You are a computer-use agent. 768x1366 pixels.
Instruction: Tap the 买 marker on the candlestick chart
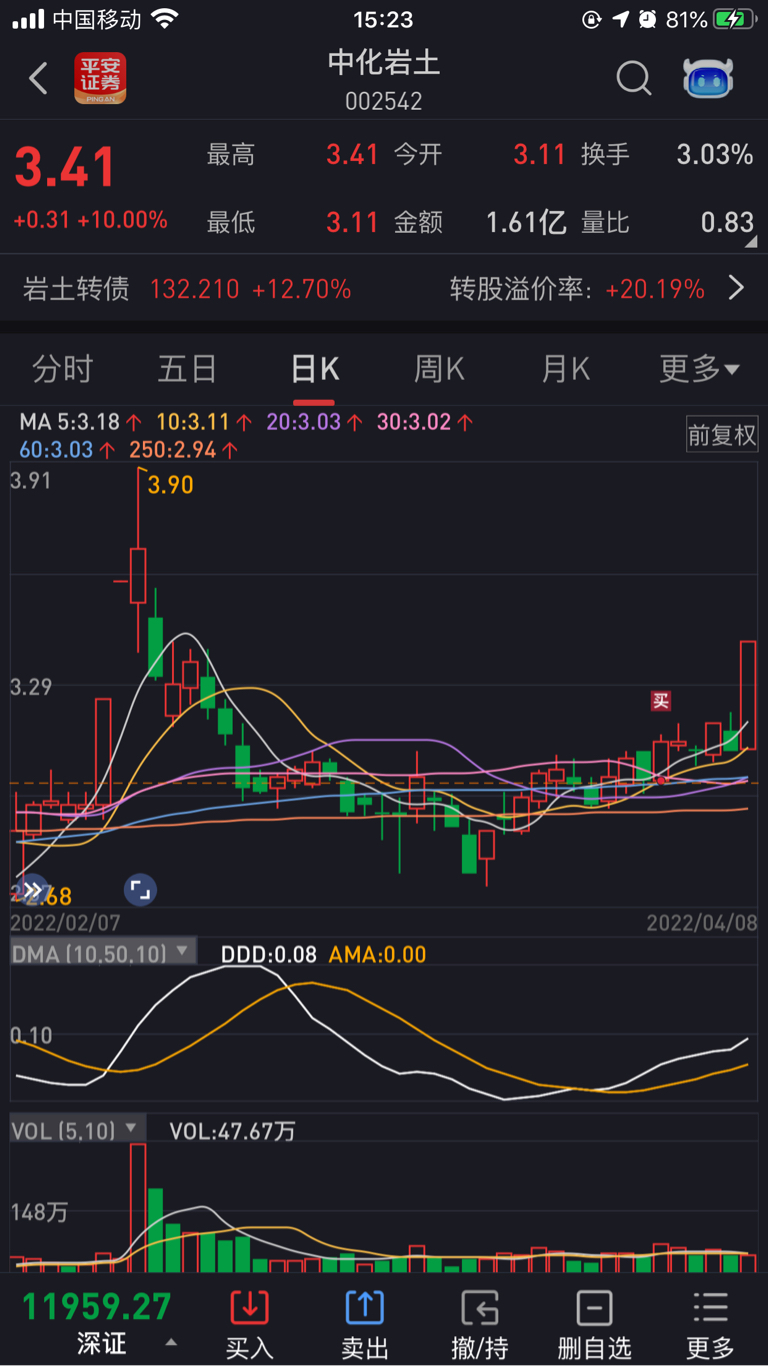tap(661, 701)
